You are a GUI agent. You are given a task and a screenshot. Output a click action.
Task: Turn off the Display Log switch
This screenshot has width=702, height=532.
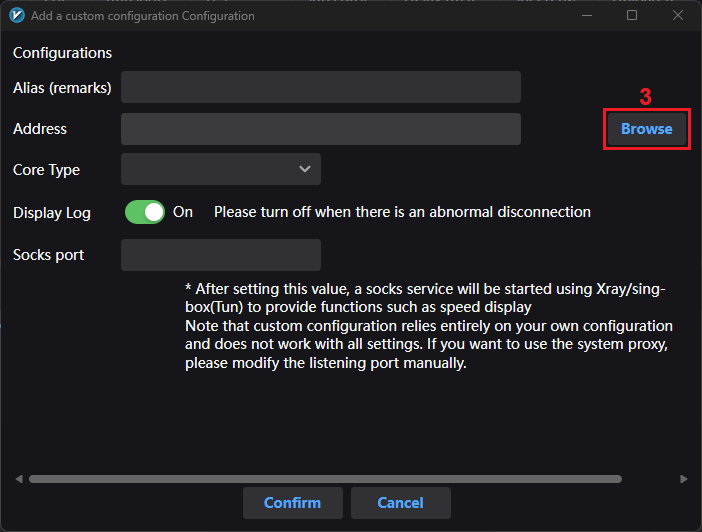(x=145, y=212)
